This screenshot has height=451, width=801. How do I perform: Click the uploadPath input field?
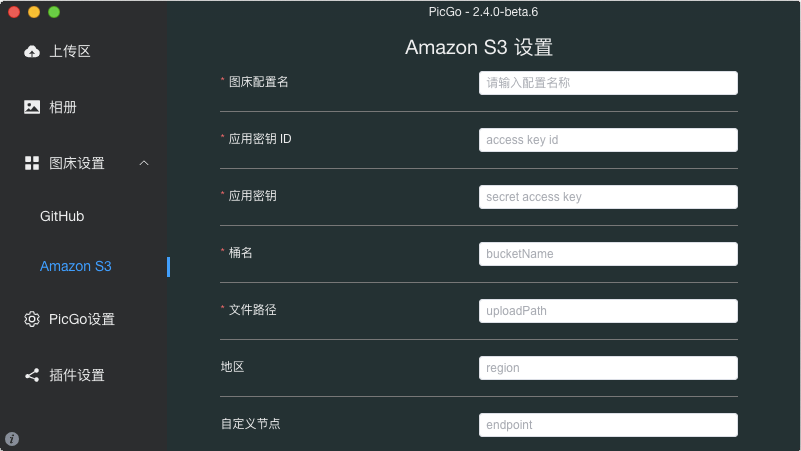click(608, 311)
